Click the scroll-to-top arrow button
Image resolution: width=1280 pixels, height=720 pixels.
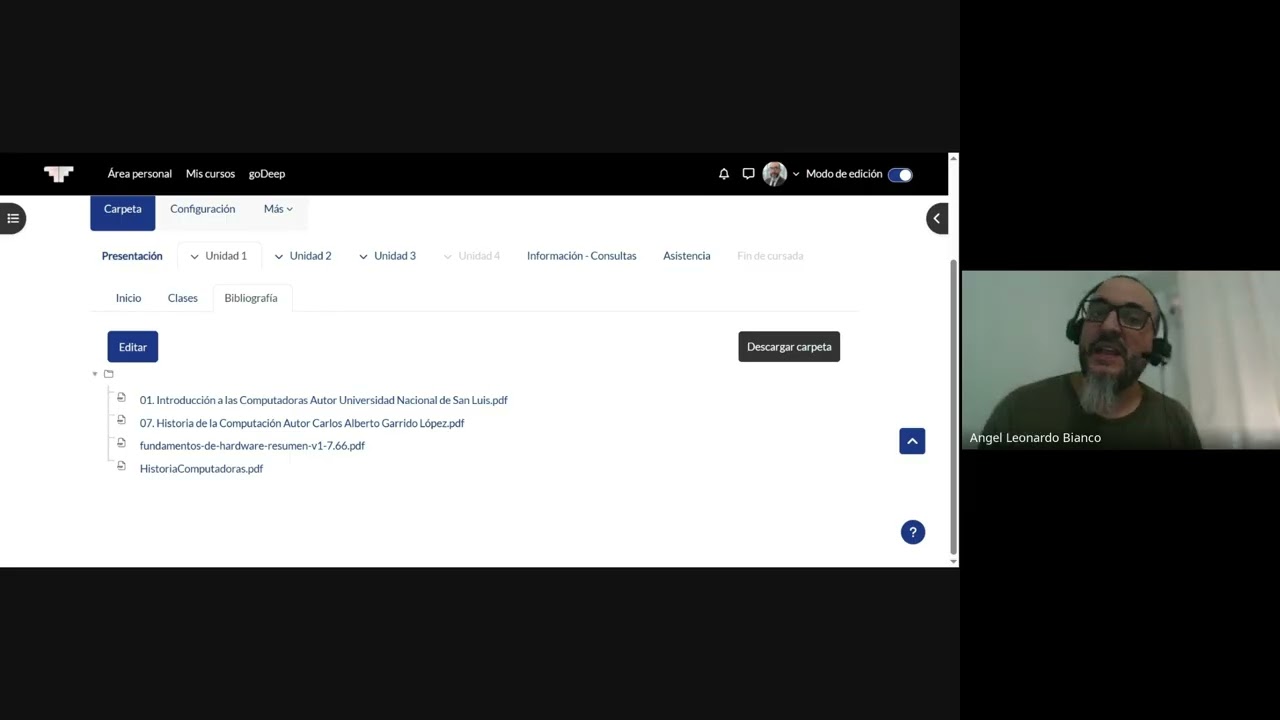point(912,441)
